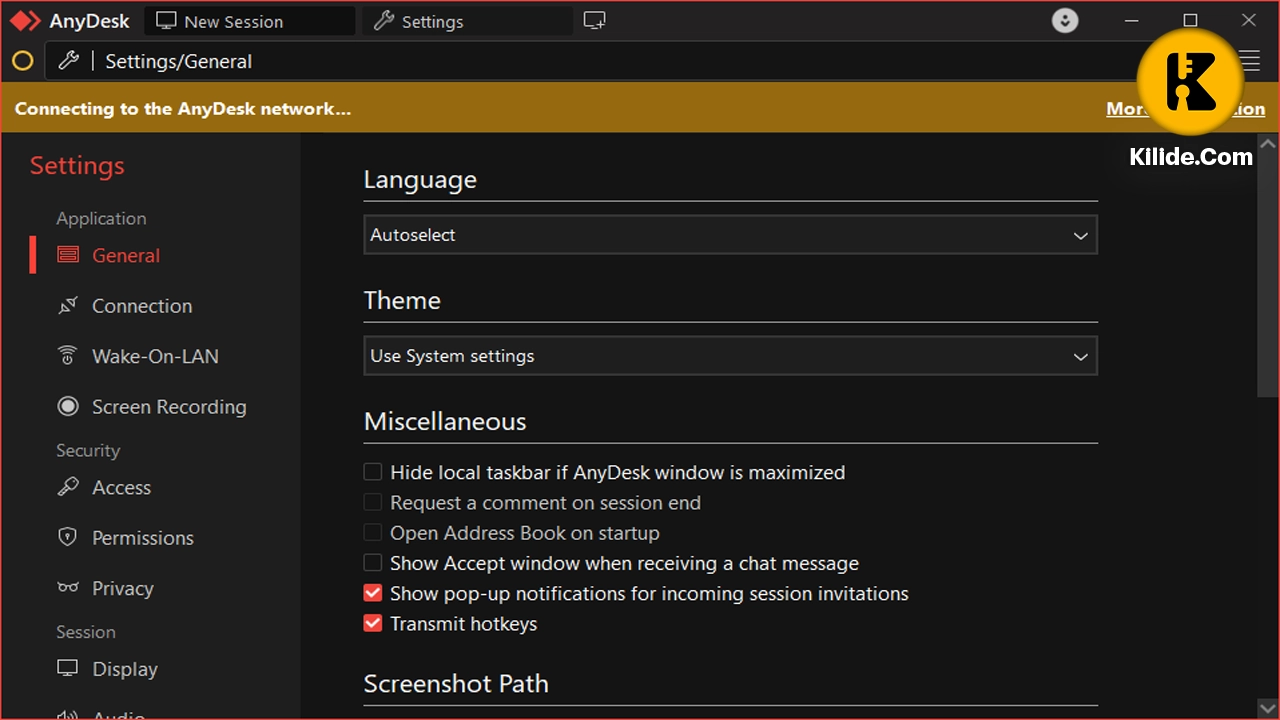
Task: Click the Connection plug icon
Action: pos(68,306)
